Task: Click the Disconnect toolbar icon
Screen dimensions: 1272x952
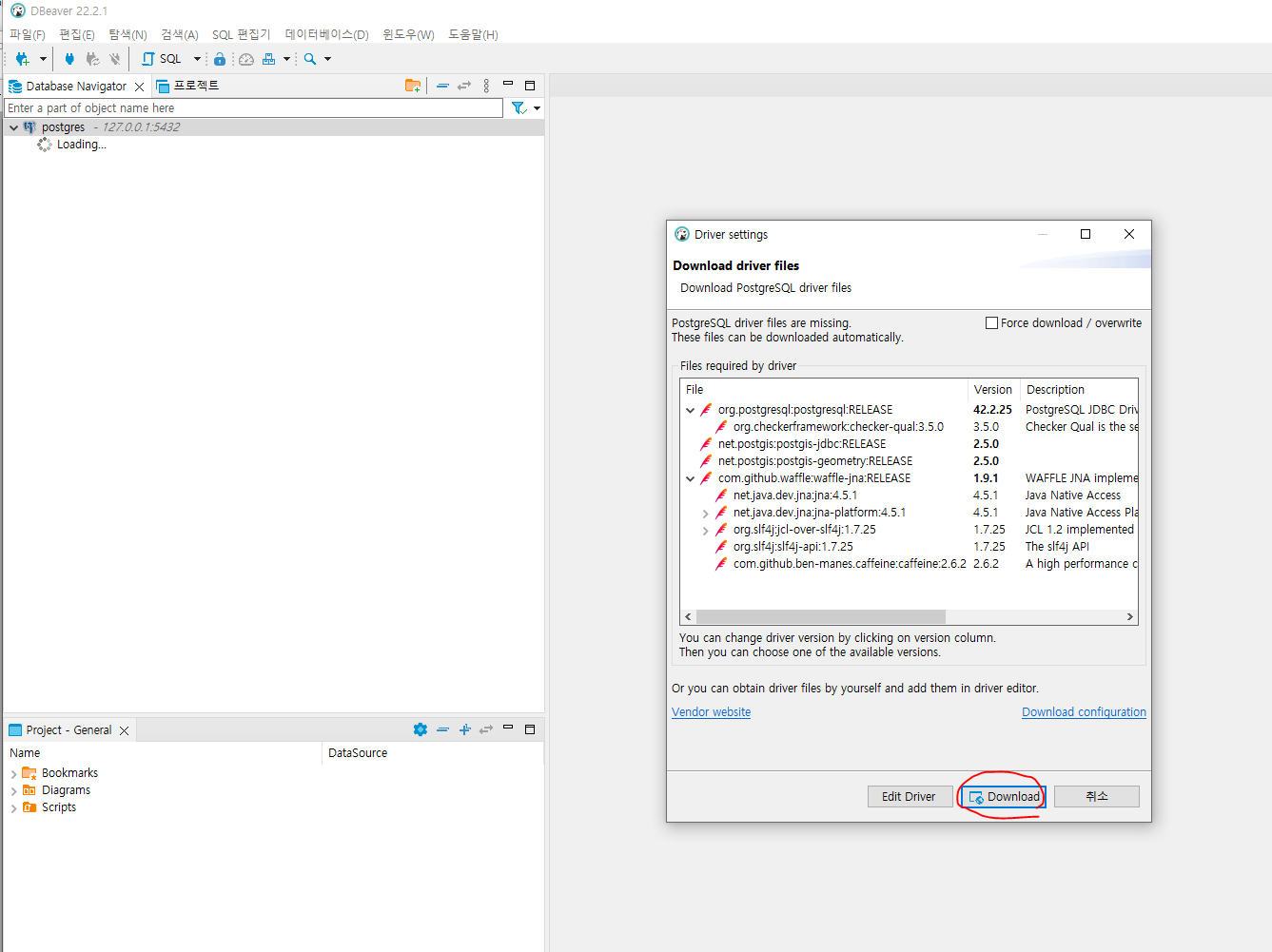Action: click(x=115, y=59)
